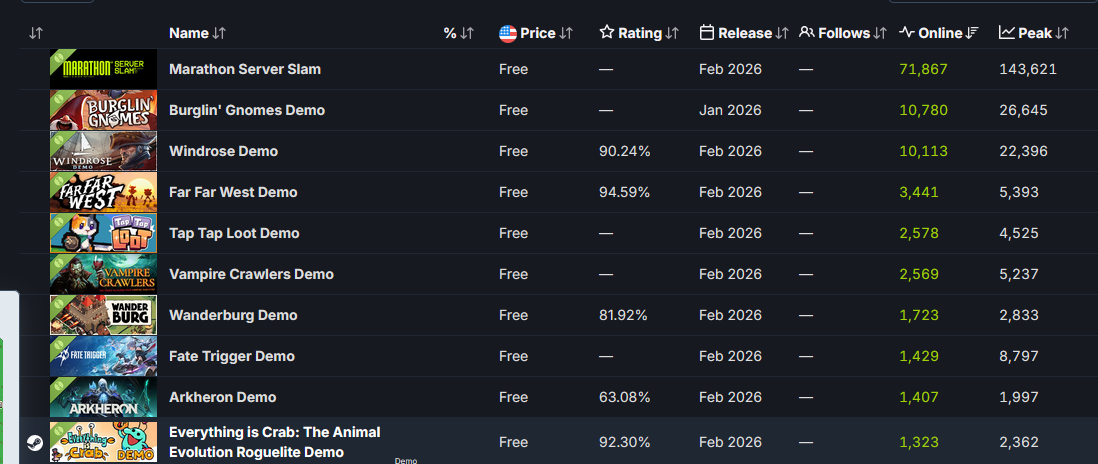The height and width of the screenshot is (464, 1098).
Task: Click the 143,621 peak value
Action: (1027, 69)
